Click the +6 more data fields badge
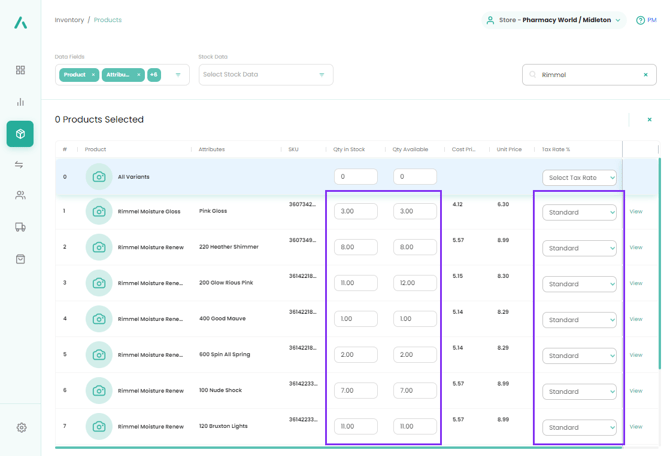The image size is (670, 456). click(154, 75)
